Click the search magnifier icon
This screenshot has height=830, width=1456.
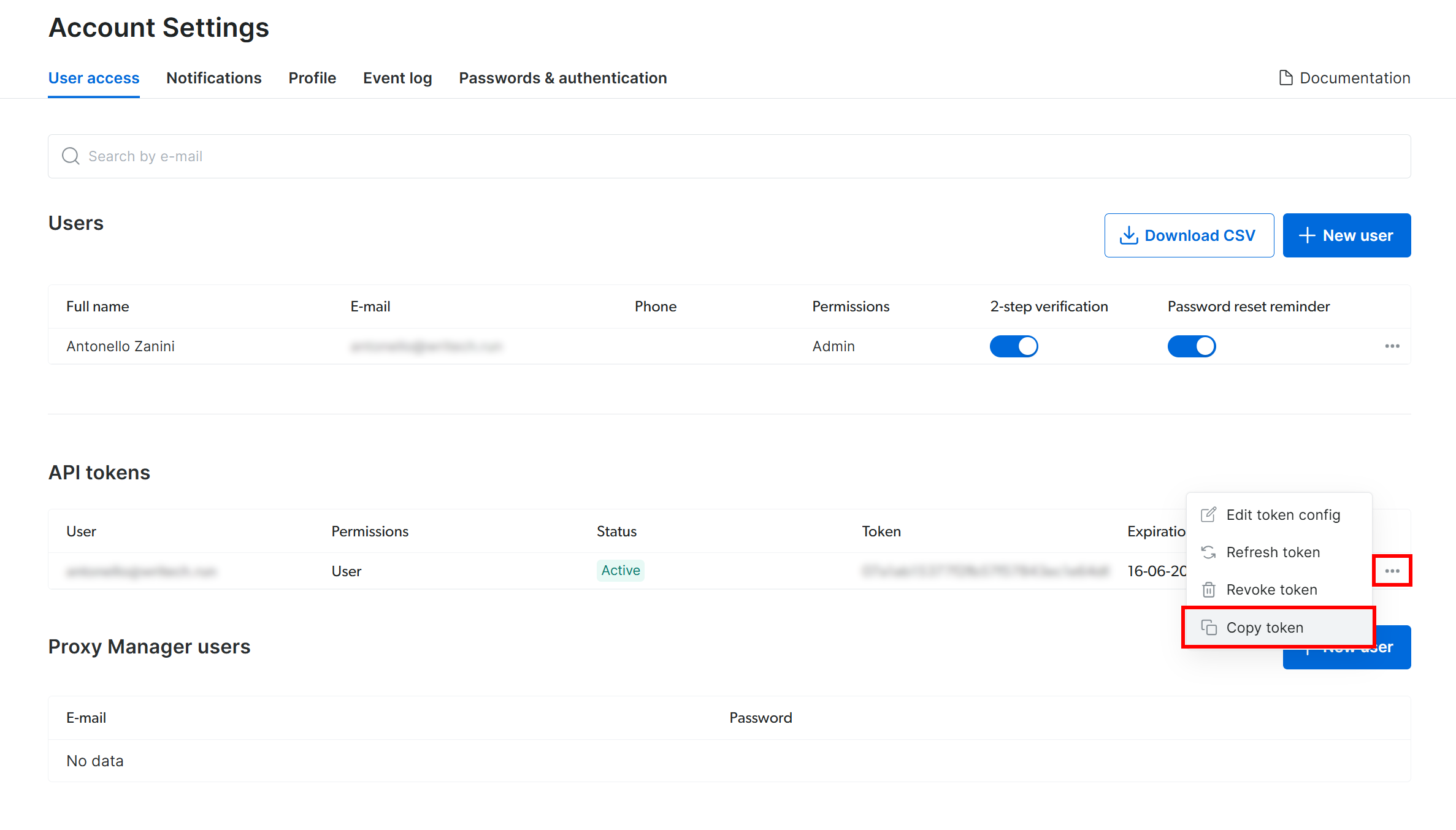tap(70, 156)
